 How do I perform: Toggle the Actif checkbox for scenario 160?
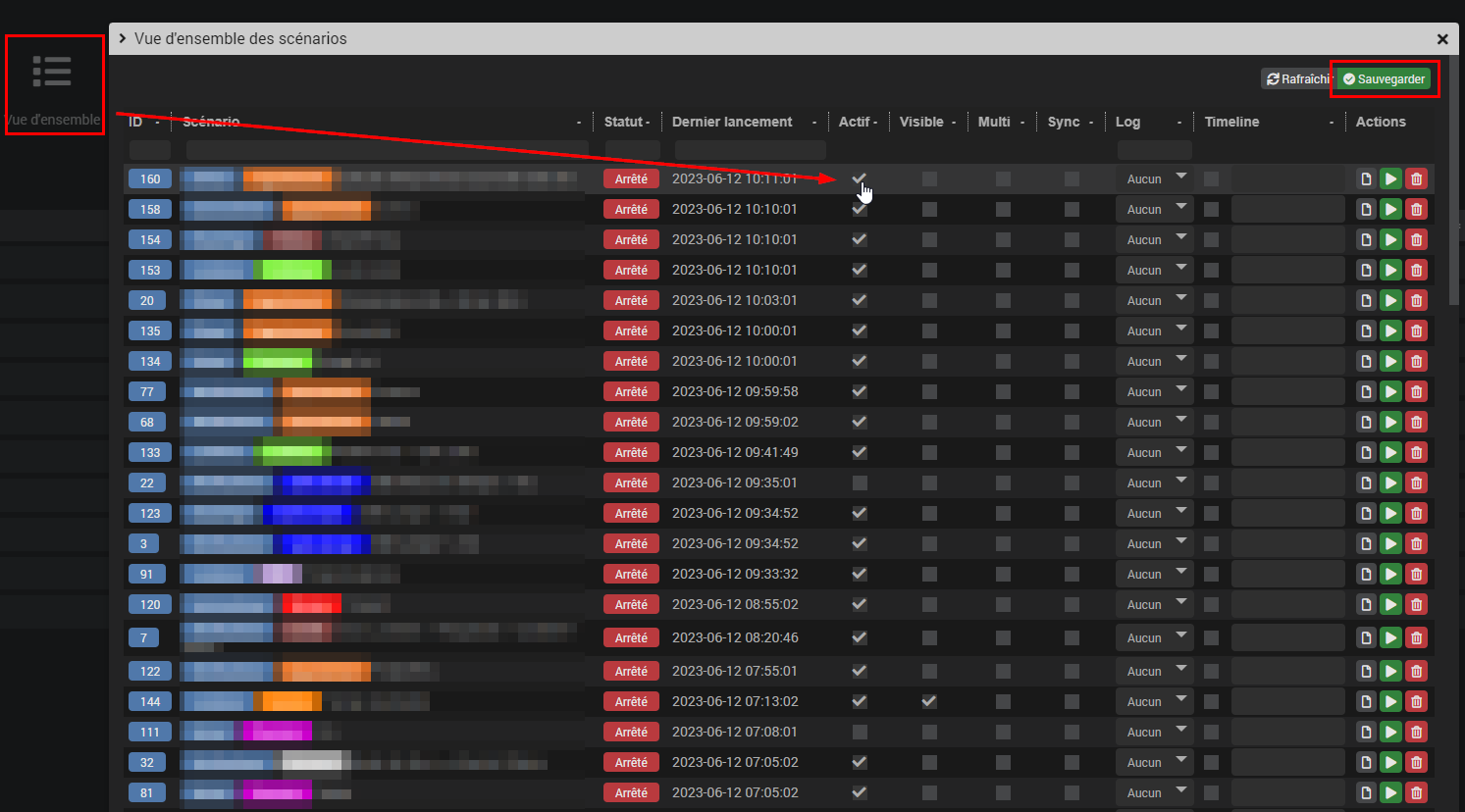(x=859, y=178)
